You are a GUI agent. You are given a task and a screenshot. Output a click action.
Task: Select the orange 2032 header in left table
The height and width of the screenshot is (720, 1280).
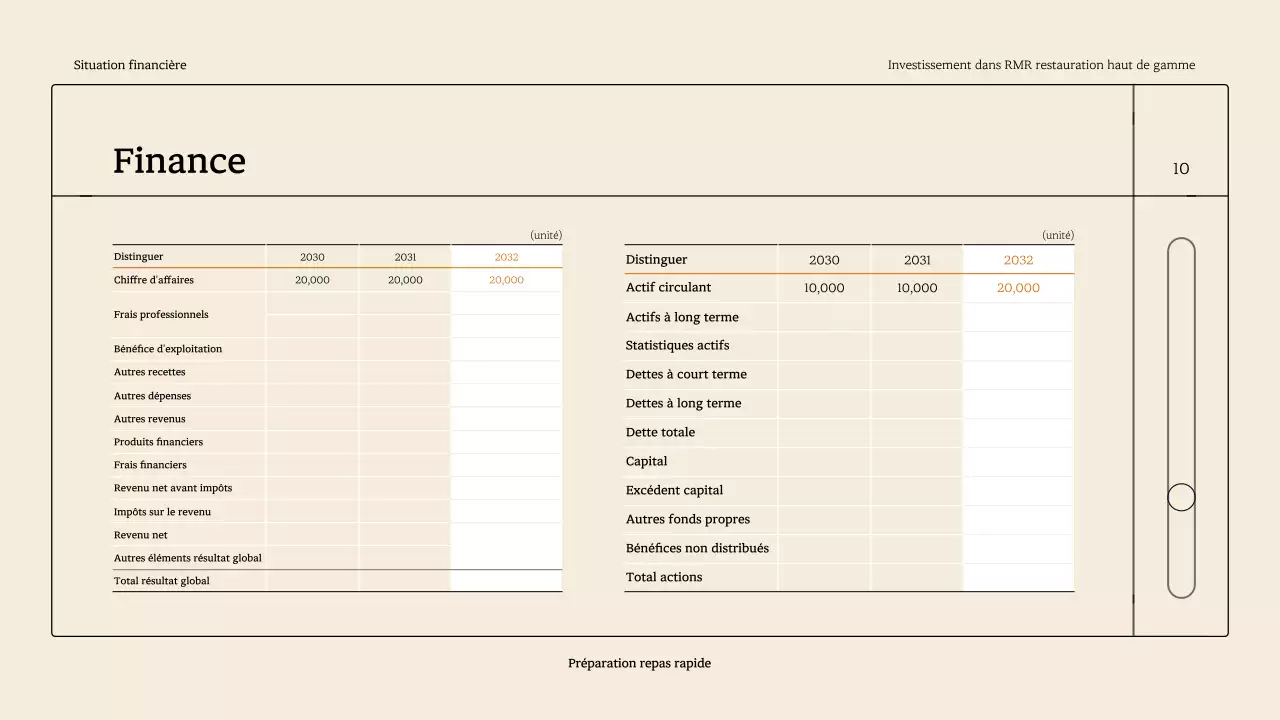[506, 257]
